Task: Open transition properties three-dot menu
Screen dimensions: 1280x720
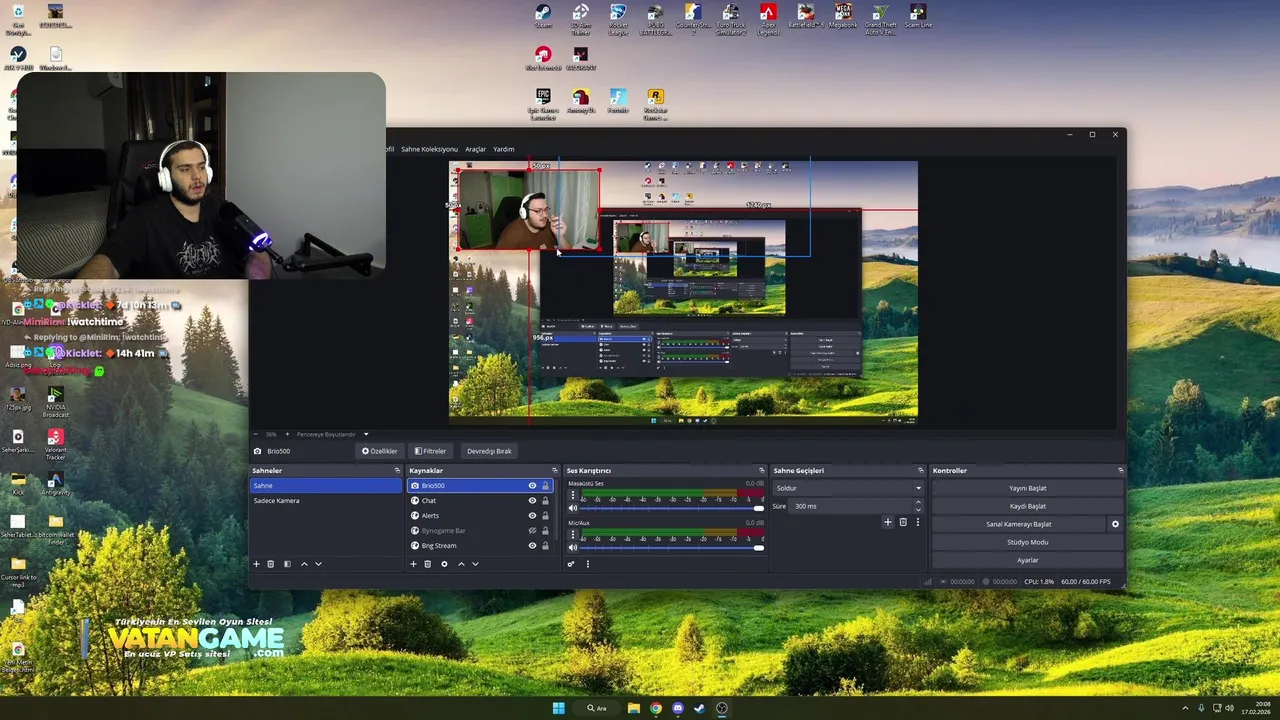Action: pos(917,522)
